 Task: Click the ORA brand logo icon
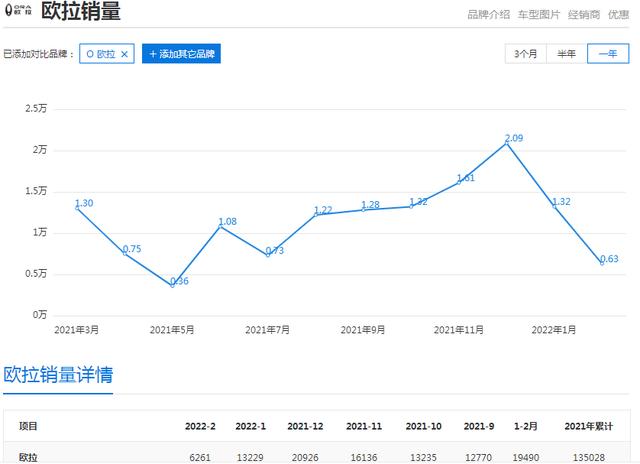click(x=19, y=13)
